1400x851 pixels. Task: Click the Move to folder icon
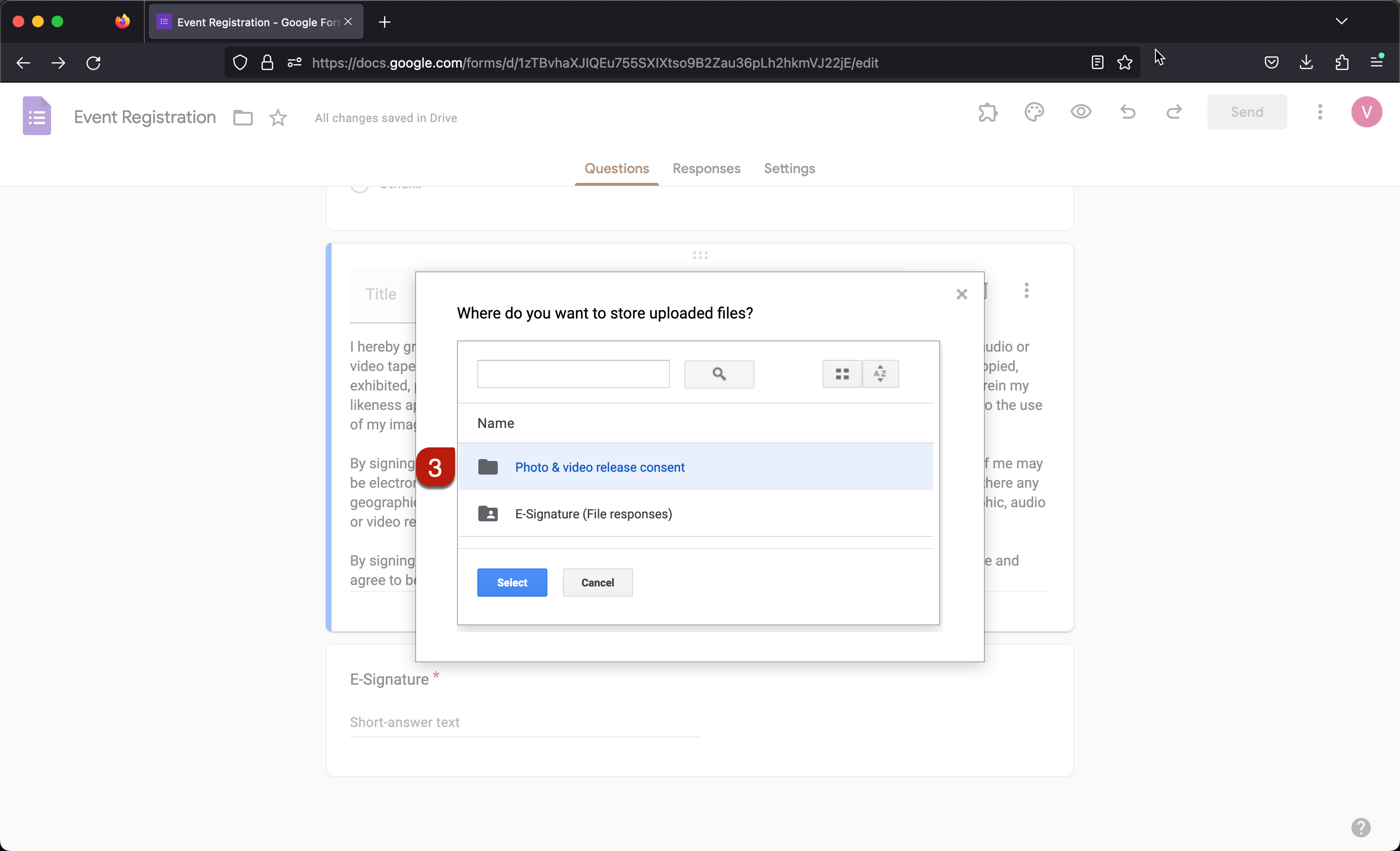243,118
